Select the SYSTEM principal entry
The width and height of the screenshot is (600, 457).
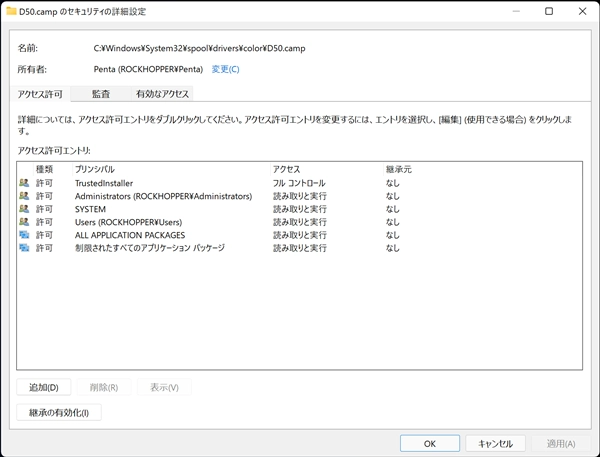299,209
